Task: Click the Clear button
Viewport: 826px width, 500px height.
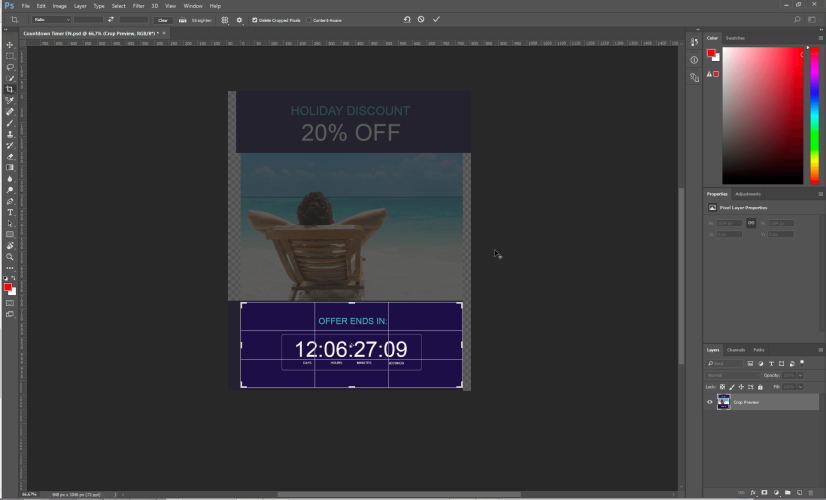Action: pos(163,20)
